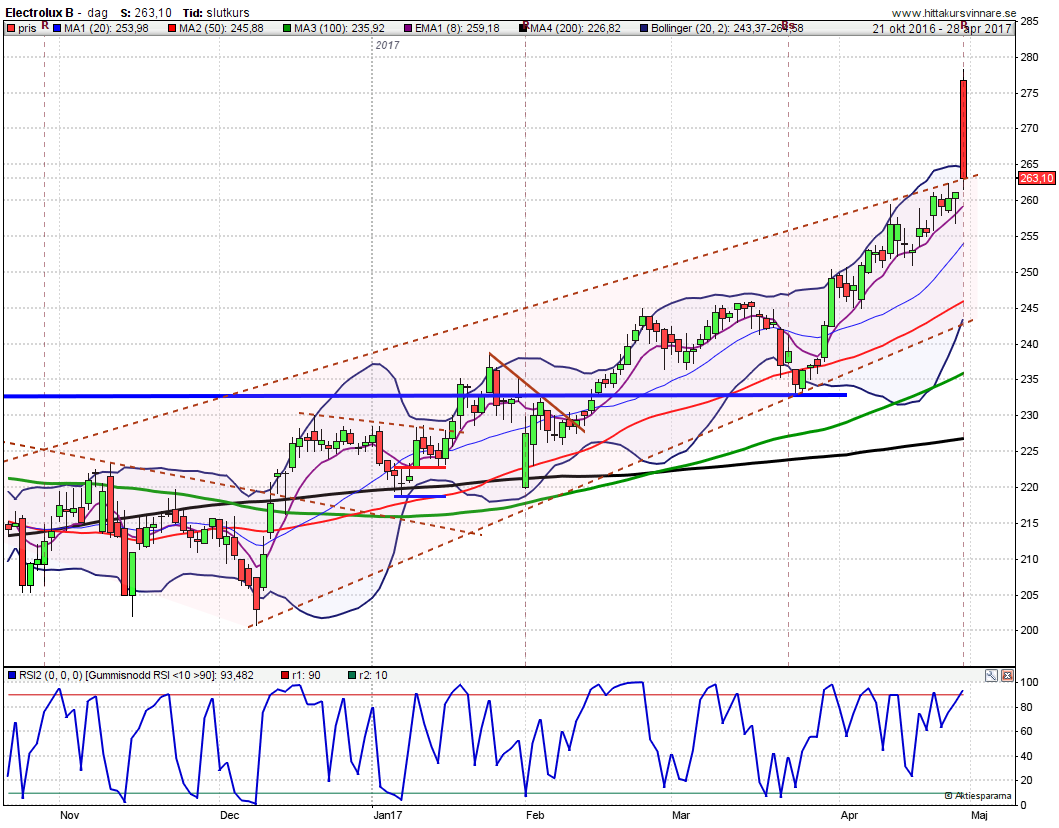Click the red r1 legend swatch
This screenshot has height=828, width=1059.
(284, 675)
